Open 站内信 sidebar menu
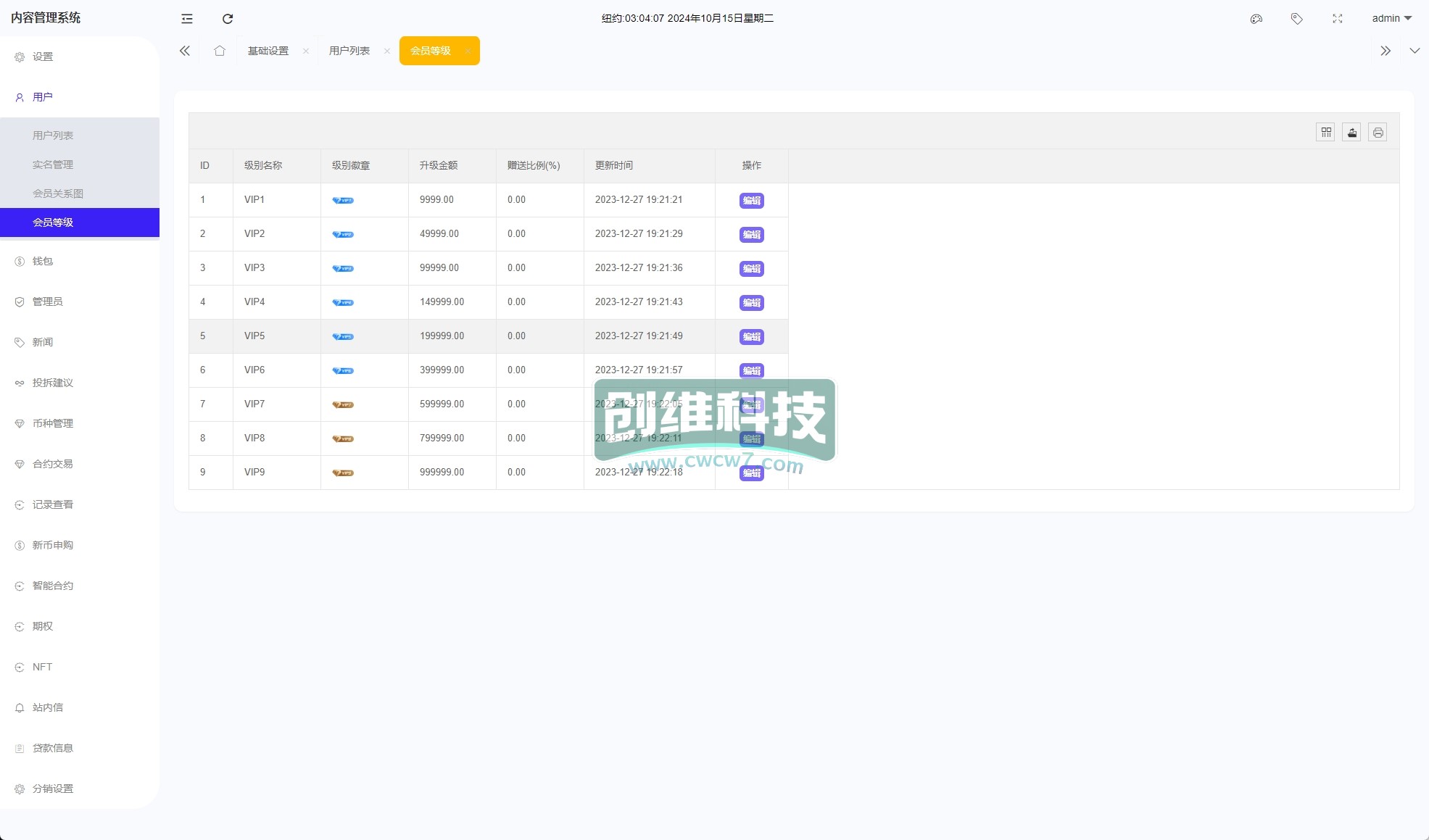This screenshot has height=840, width=1429. 80,707
